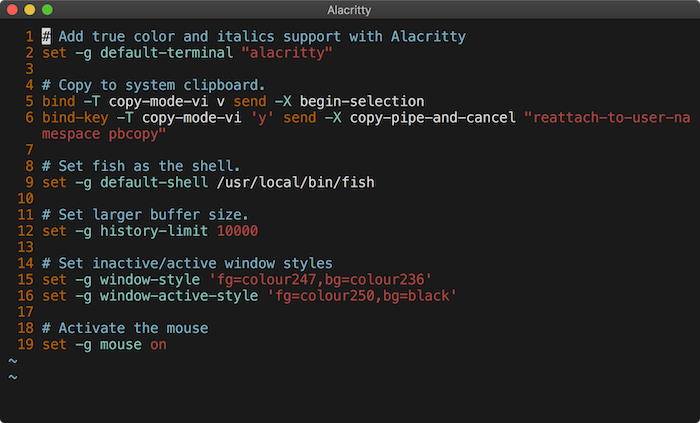Click the red close window button
700x423 pixels.
(x=12, y=9)
